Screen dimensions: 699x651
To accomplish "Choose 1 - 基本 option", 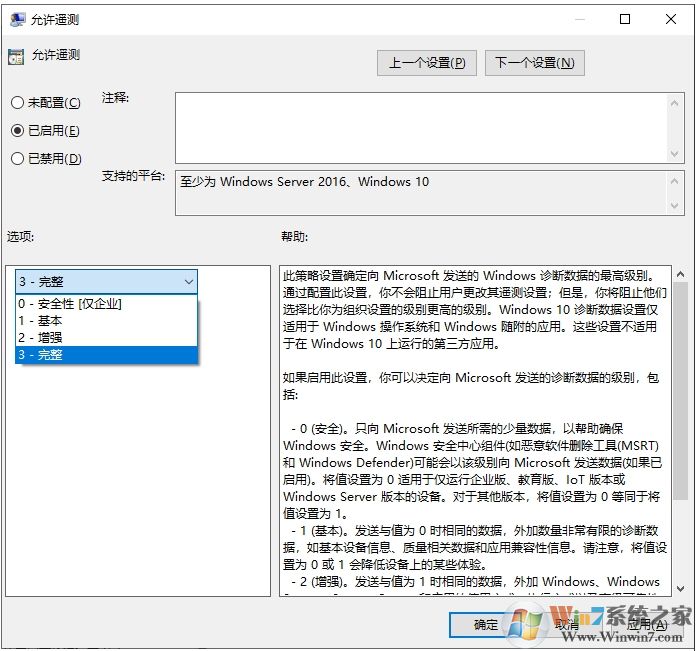I will 107,321.
